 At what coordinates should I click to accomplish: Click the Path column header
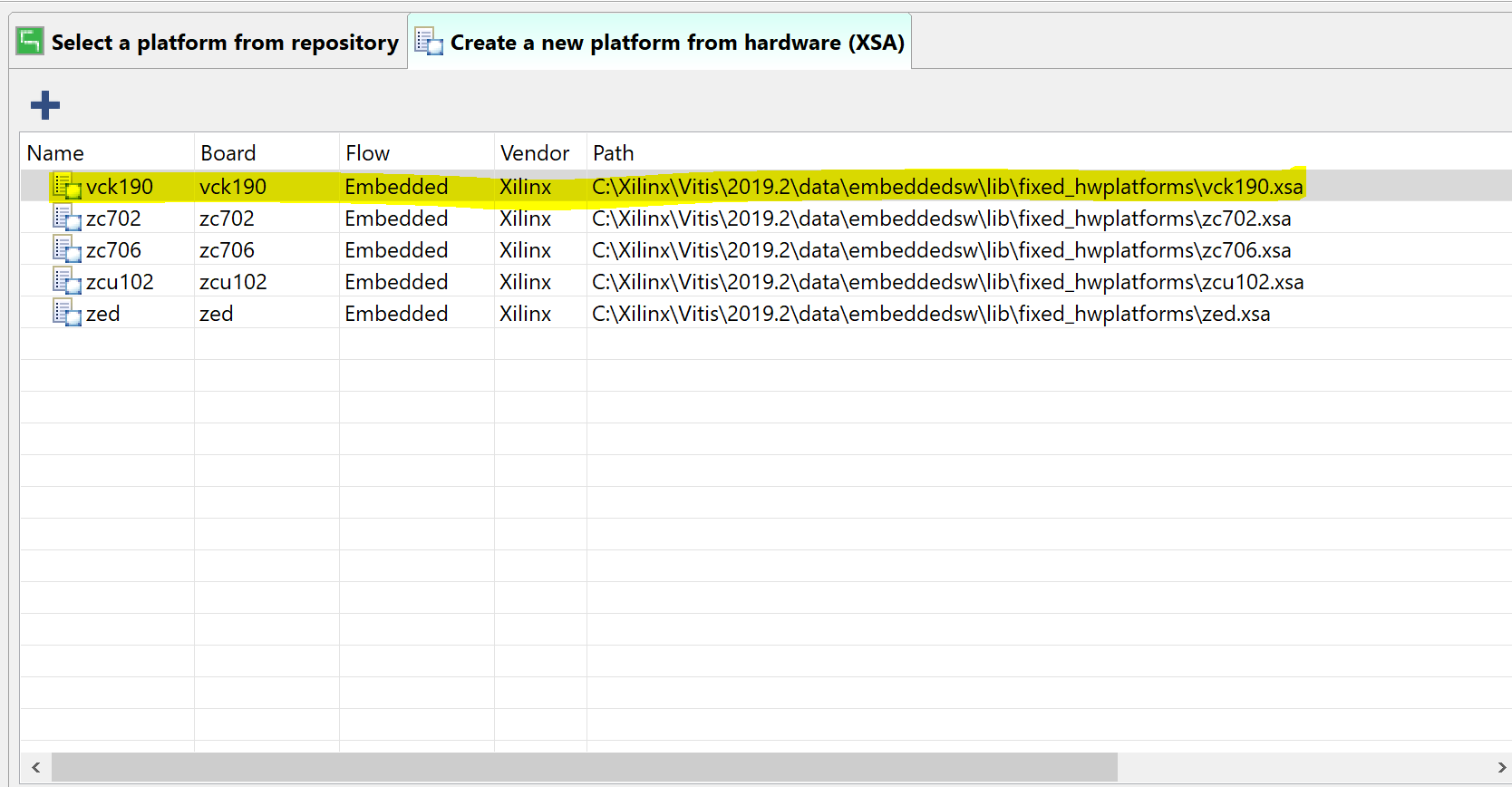pos(613,153)
